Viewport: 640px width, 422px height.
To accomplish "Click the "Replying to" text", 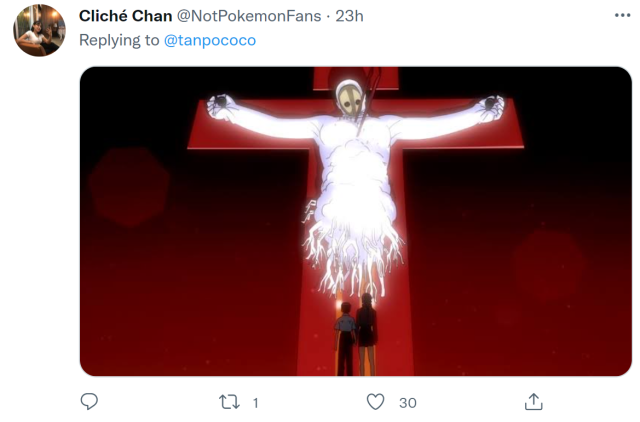I will (x=117, y=40).
